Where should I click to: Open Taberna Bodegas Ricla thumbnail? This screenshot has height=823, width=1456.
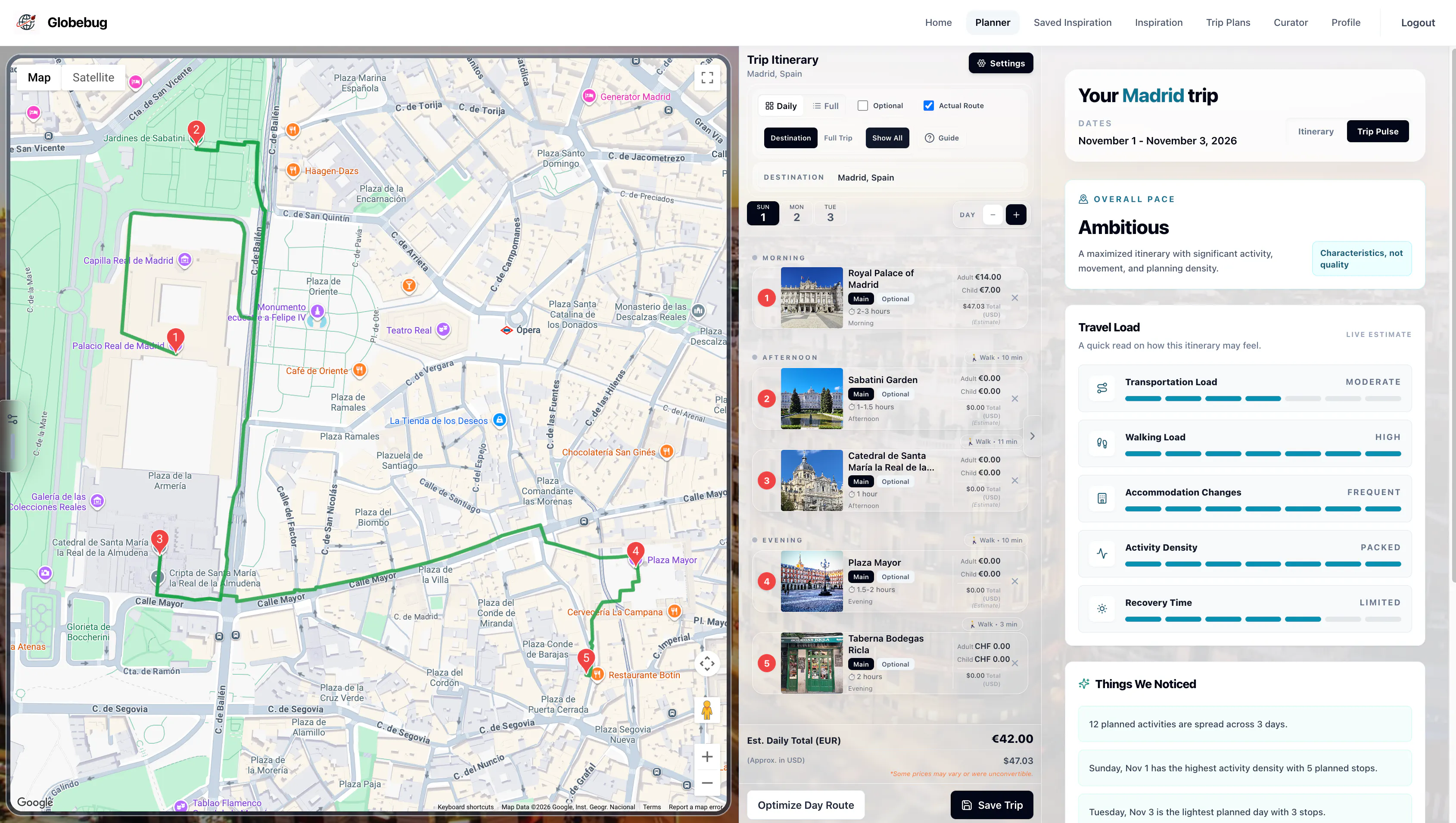coord(812,663)
